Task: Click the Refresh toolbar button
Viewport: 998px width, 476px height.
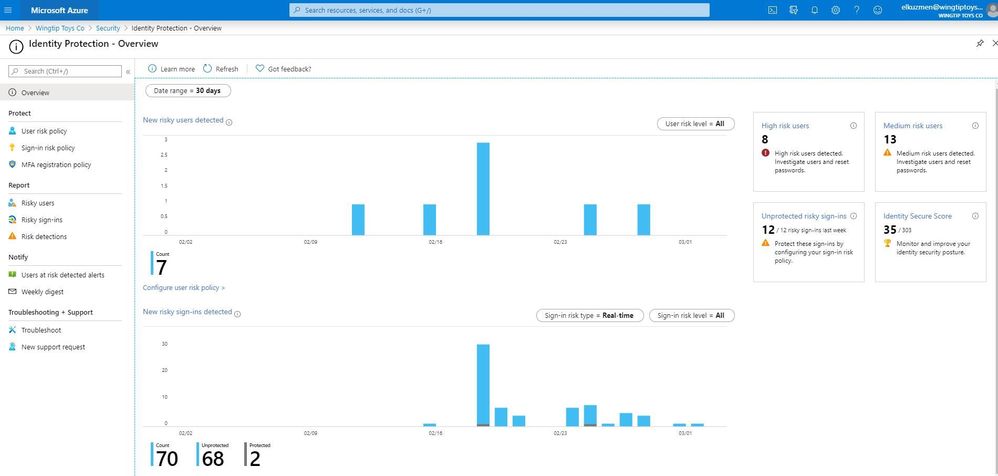Action: click(x=221, y=69)
